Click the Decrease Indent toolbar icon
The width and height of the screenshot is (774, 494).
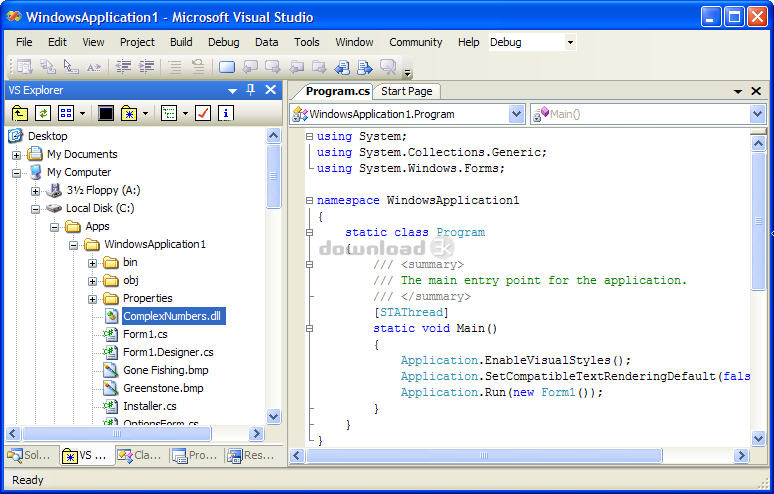coord(123,67)
